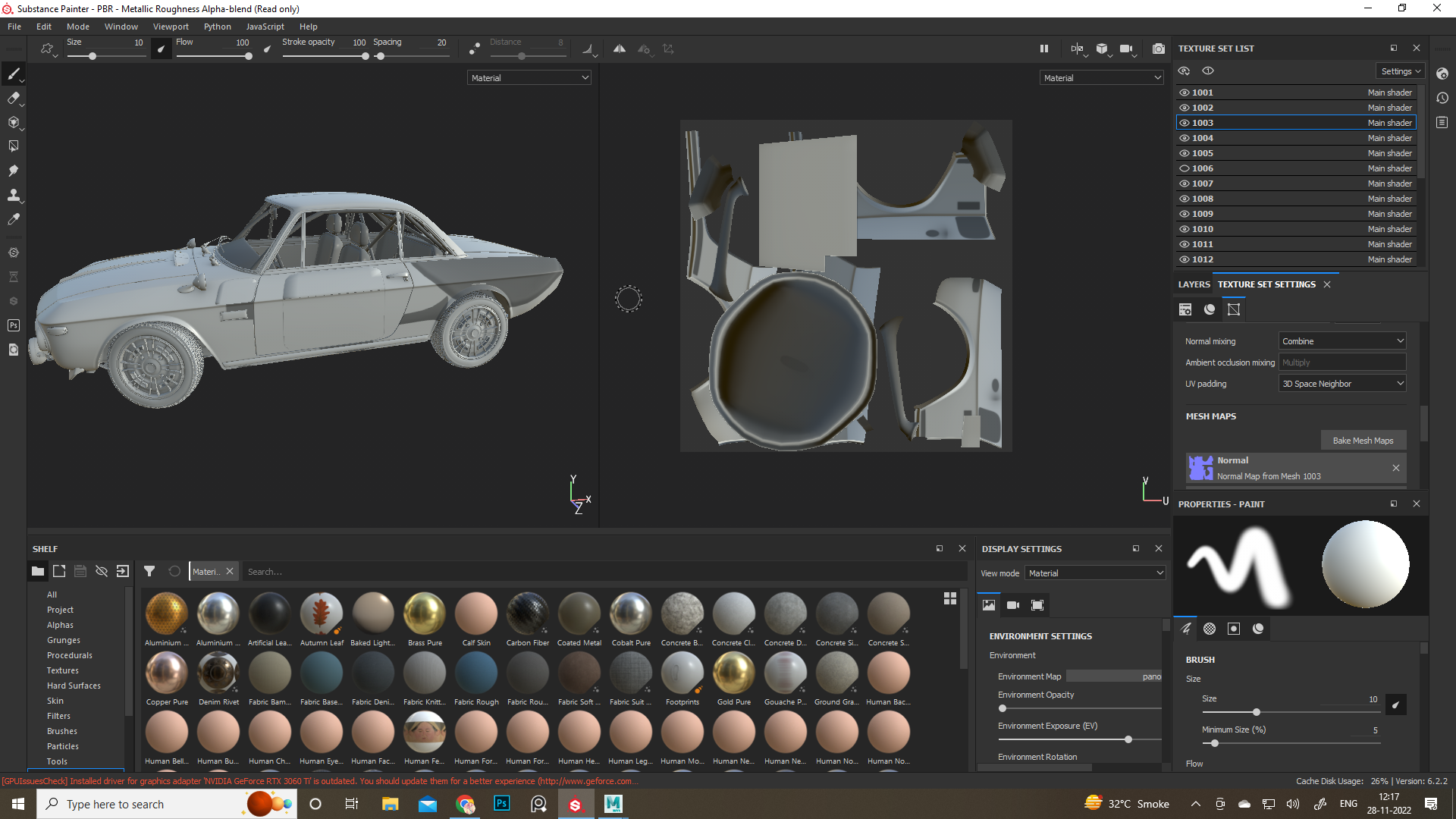Select the stencil tab in Properties Paint
This screenshot has width=1456, height=819.
[1234, 629]
